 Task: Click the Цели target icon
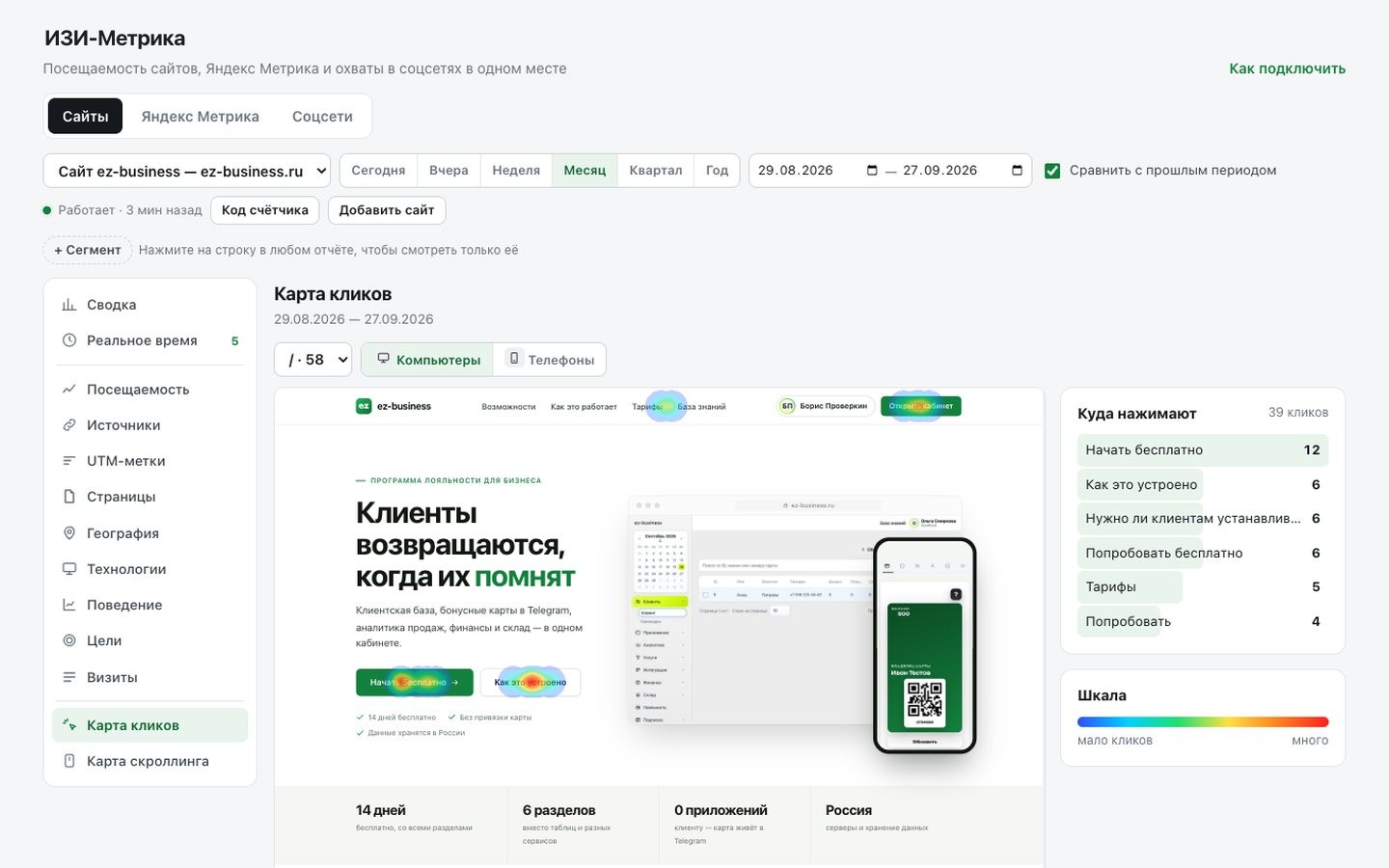pos(69,640)
